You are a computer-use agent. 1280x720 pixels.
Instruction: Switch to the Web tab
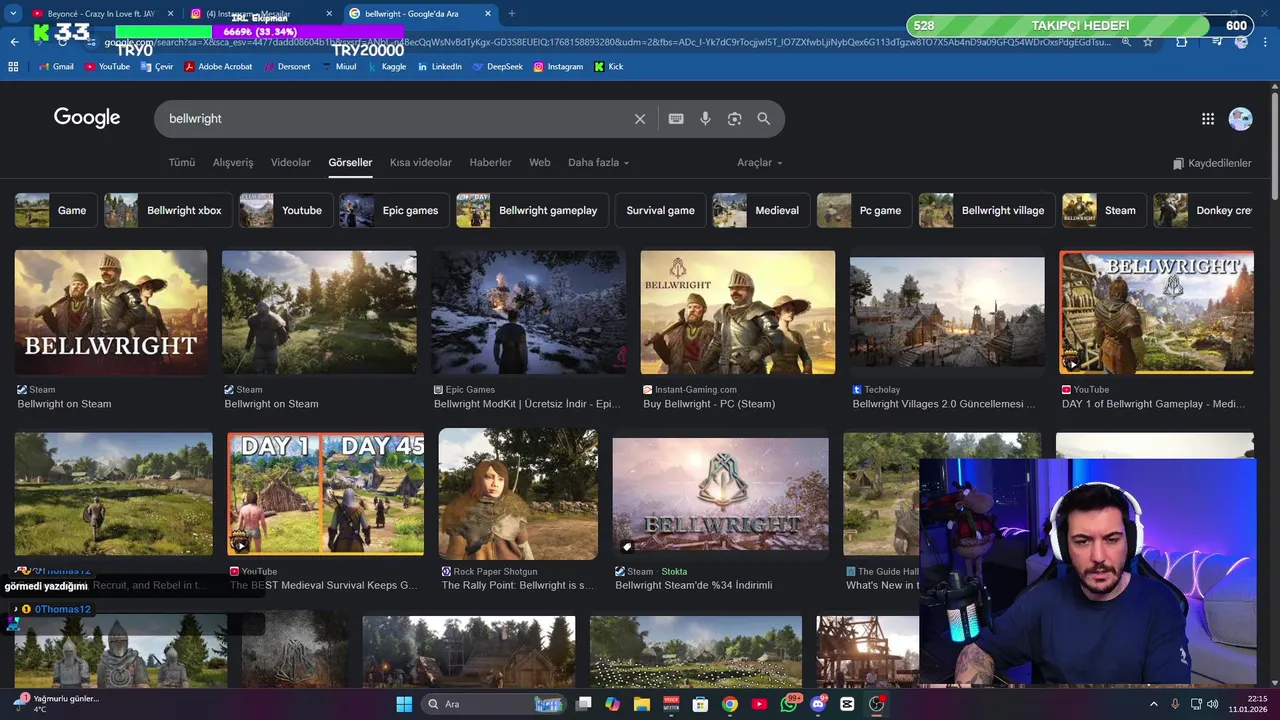tap(540, 163)
